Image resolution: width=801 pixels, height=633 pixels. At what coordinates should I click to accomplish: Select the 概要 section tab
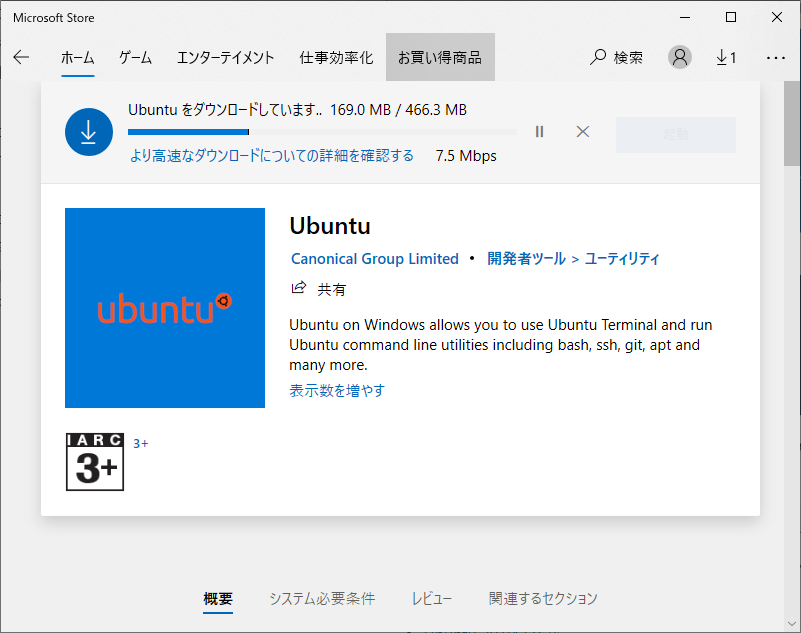pos(218,599)
